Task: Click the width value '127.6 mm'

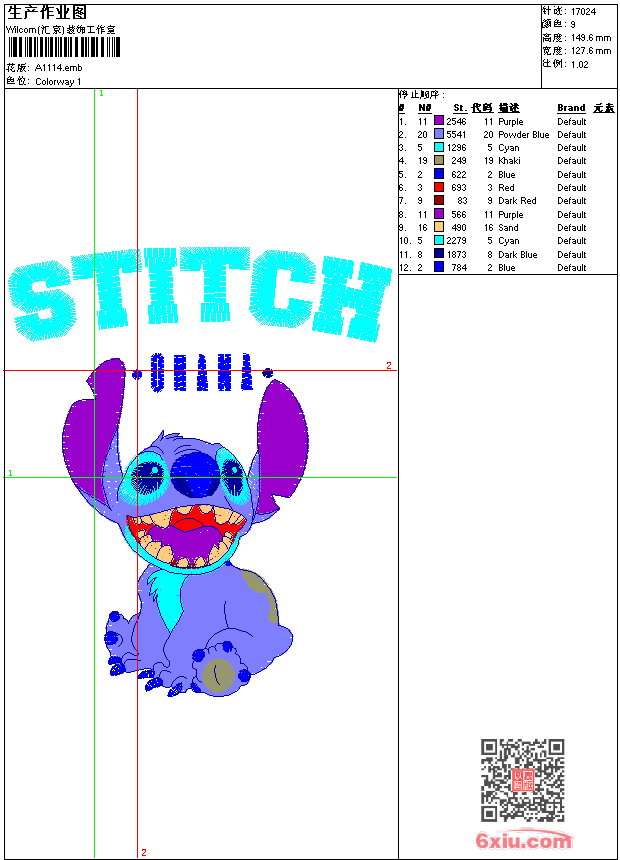Action: click(x=591, y=51)
